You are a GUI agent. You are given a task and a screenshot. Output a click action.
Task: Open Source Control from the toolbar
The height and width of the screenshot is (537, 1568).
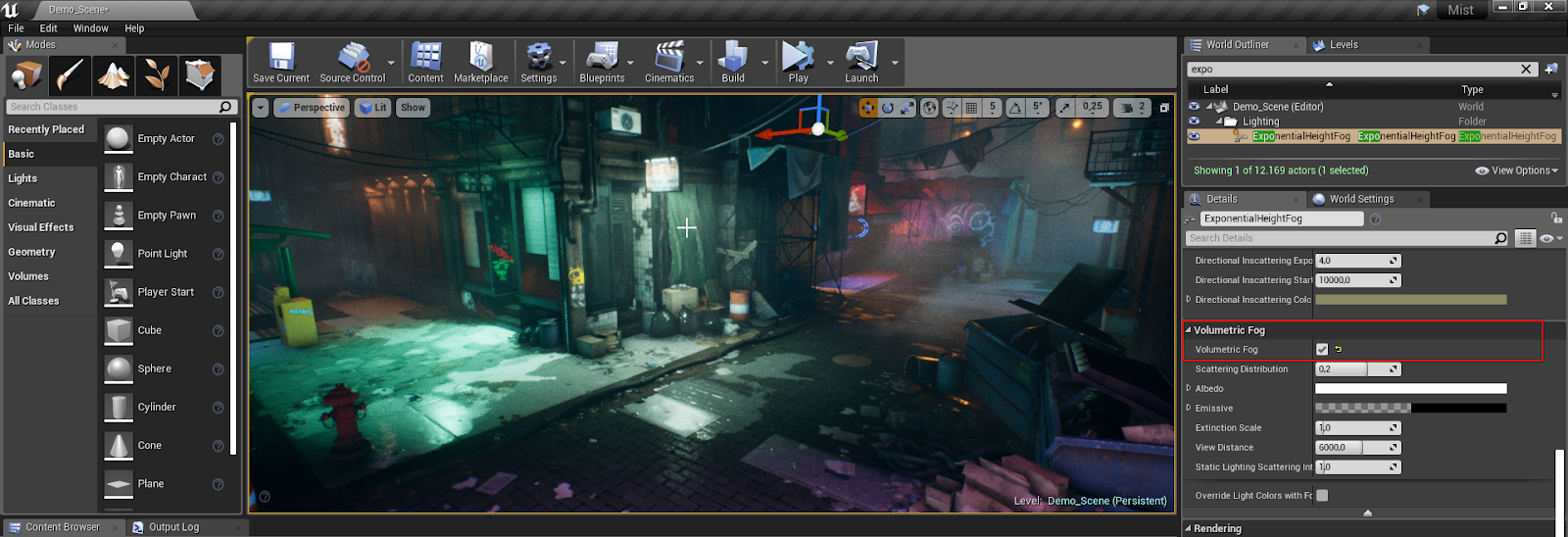pos(353,63)
